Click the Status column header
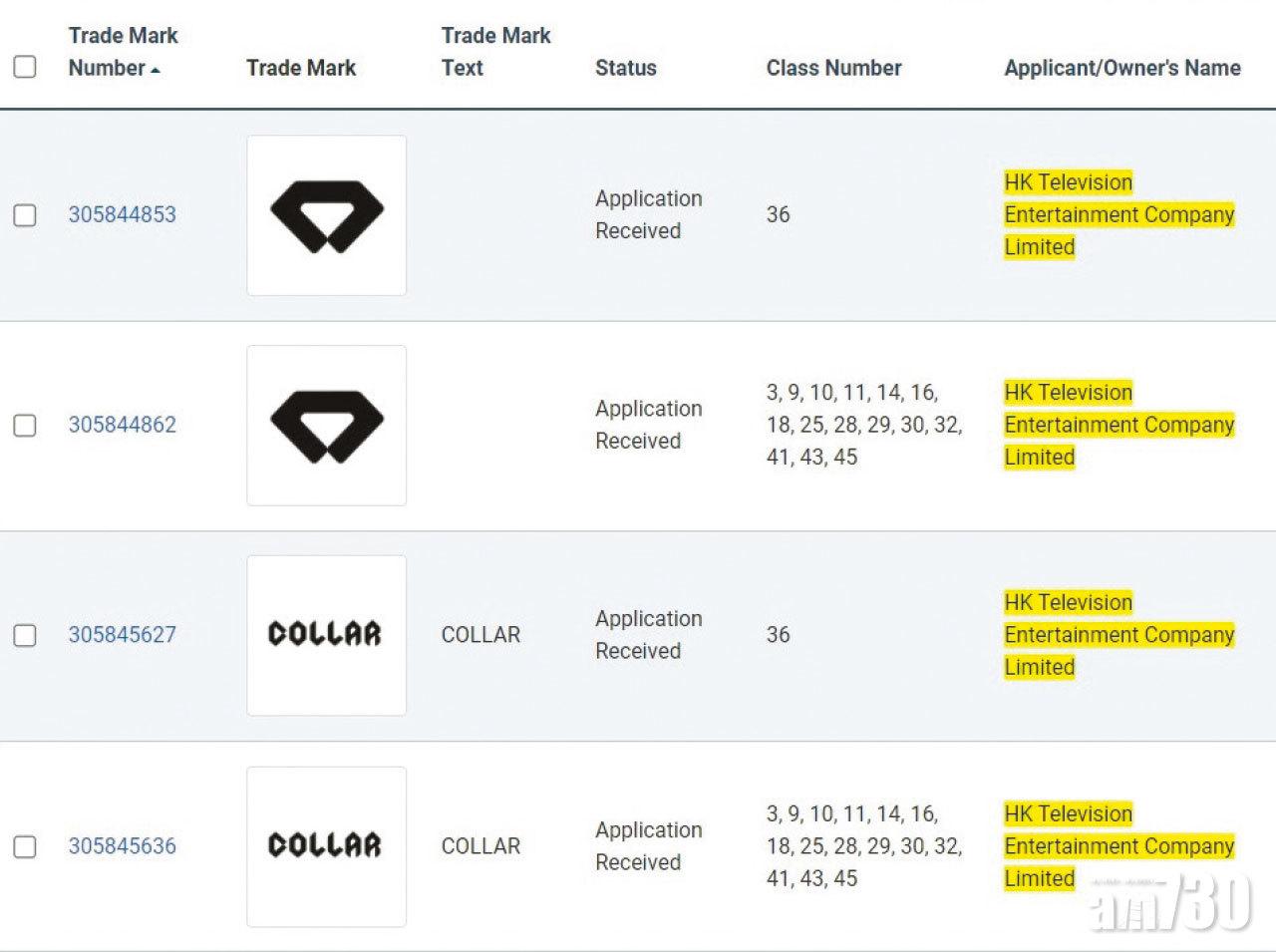The image size is (1276, 952). [625, 68]
